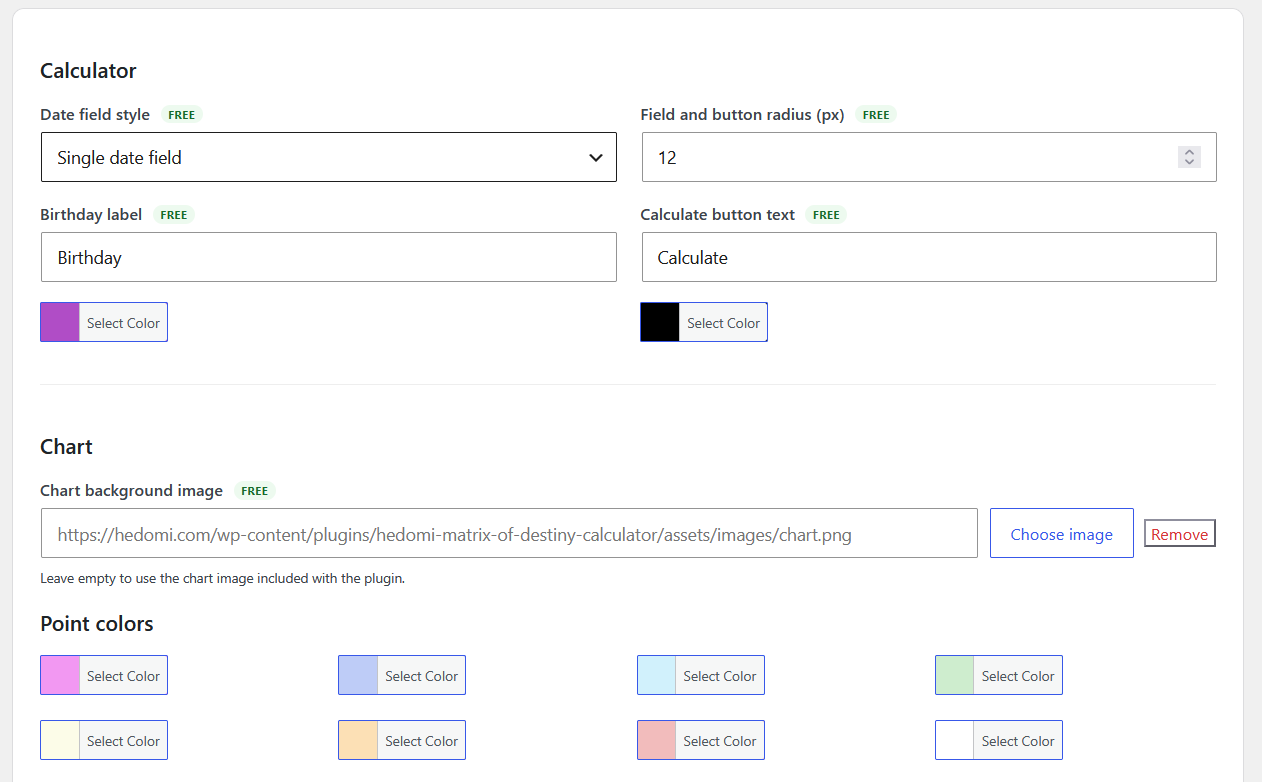Increase the field and button radius value
Image resolution: width=1262 pixels, height=782 pixels.
1189,152
